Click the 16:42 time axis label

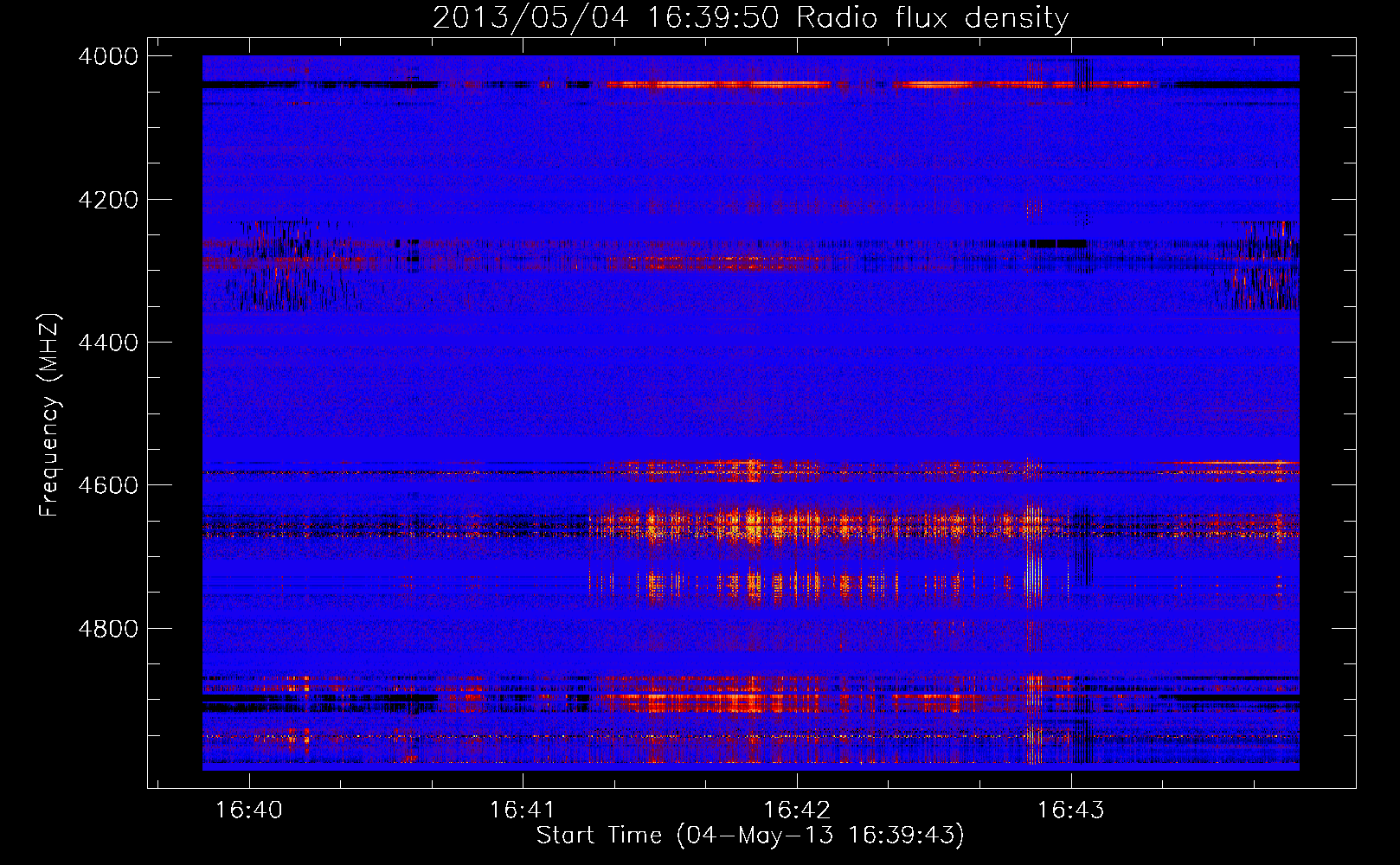point(796,810)
